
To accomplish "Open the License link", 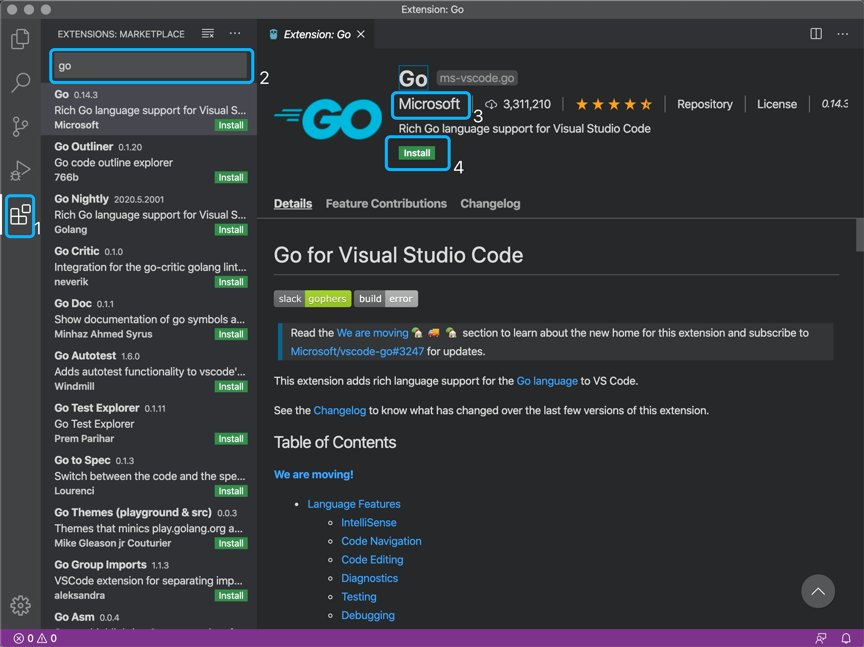I will point(777,104).
